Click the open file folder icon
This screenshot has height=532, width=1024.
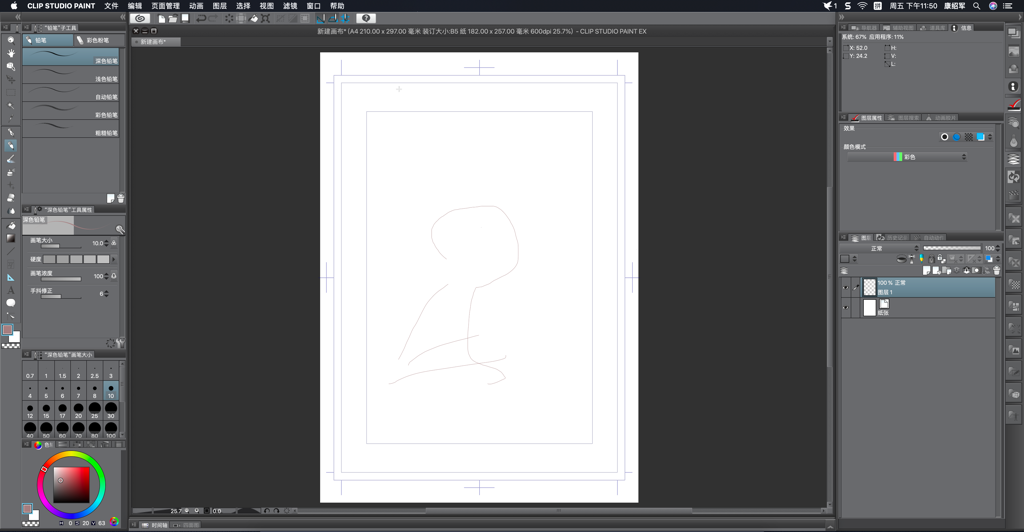pyautogui.click(x=173, y=18)
